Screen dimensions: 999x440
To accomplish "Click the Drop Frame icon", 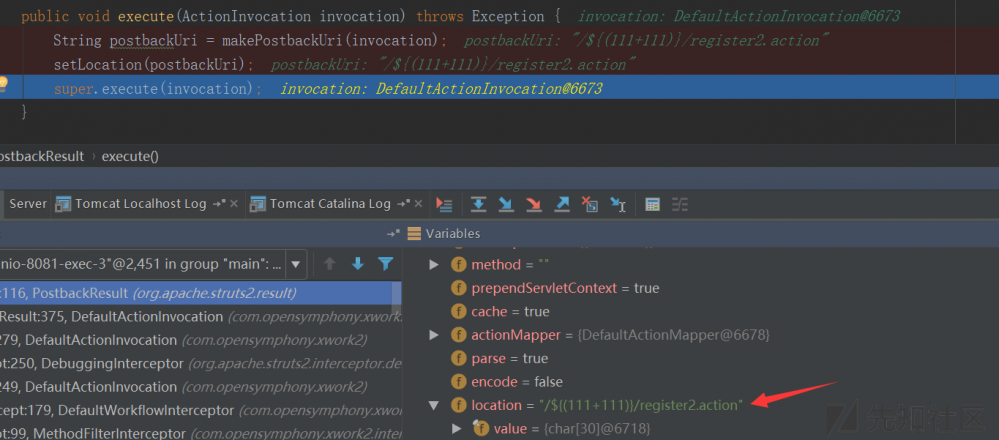I will point(589,204).
